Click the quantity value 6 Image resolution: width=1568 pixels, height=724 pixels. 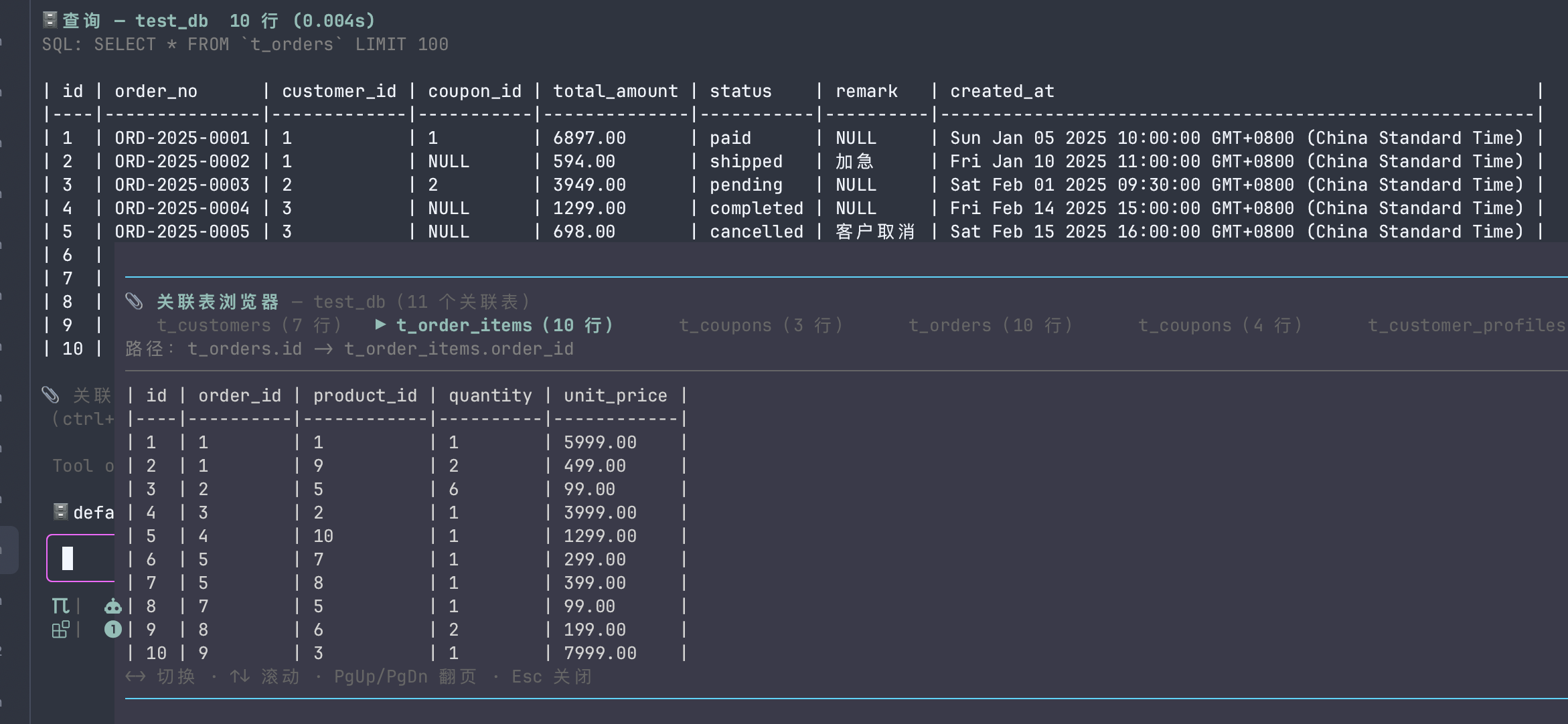point(453,489)
